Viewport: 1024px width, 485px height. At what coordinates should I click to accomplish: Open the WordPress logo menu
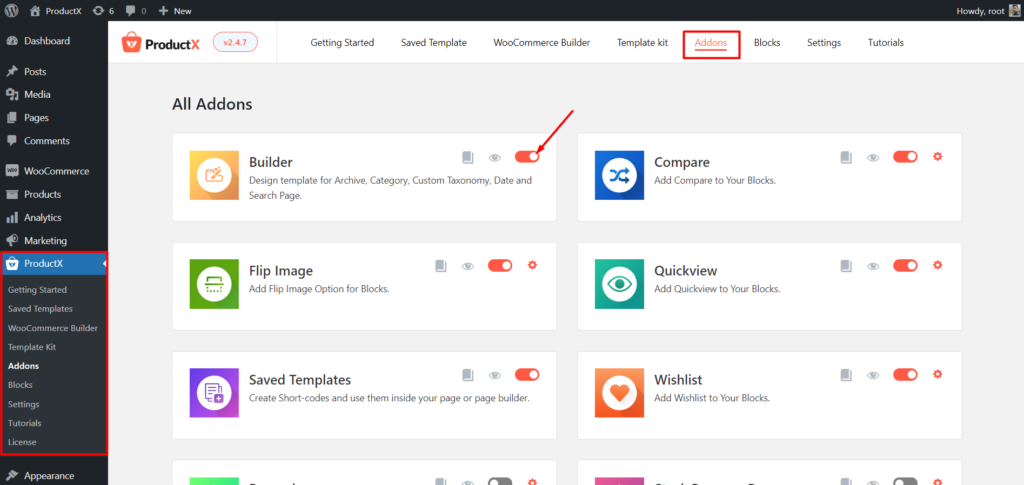point(11,10)
